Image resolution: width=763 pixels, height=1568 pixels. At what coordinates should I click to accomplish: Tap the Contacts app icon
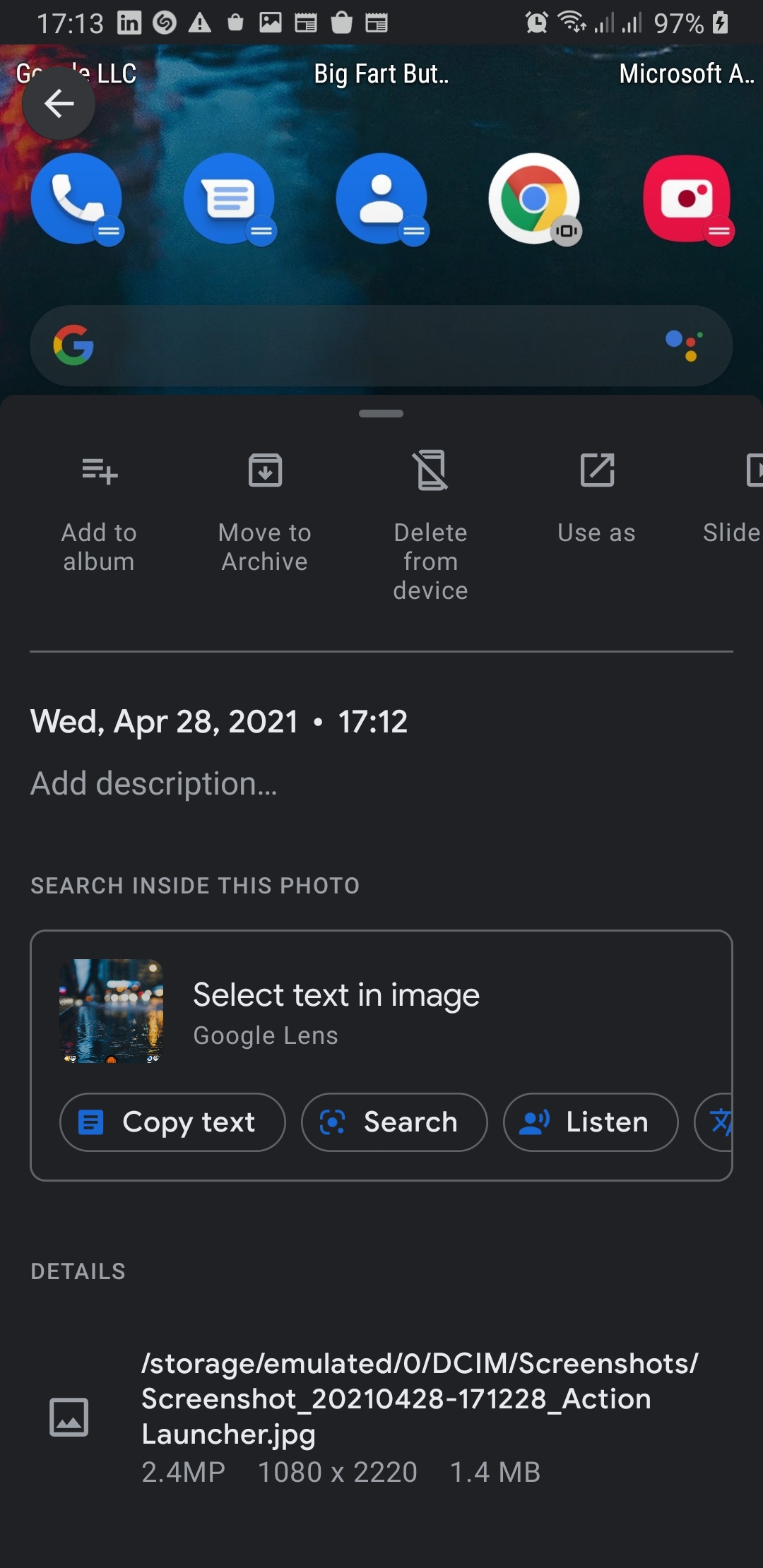pos(381,198)
